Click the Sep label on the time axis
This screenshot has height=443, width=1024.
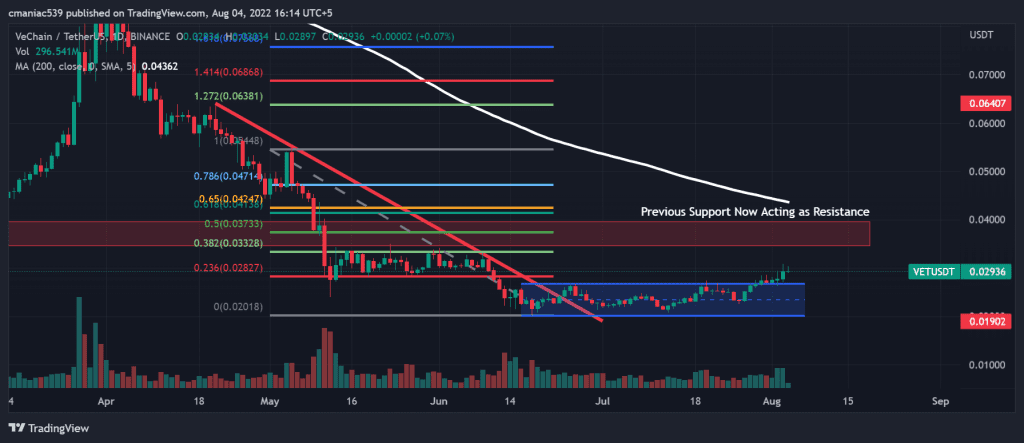tap(940, 400)
